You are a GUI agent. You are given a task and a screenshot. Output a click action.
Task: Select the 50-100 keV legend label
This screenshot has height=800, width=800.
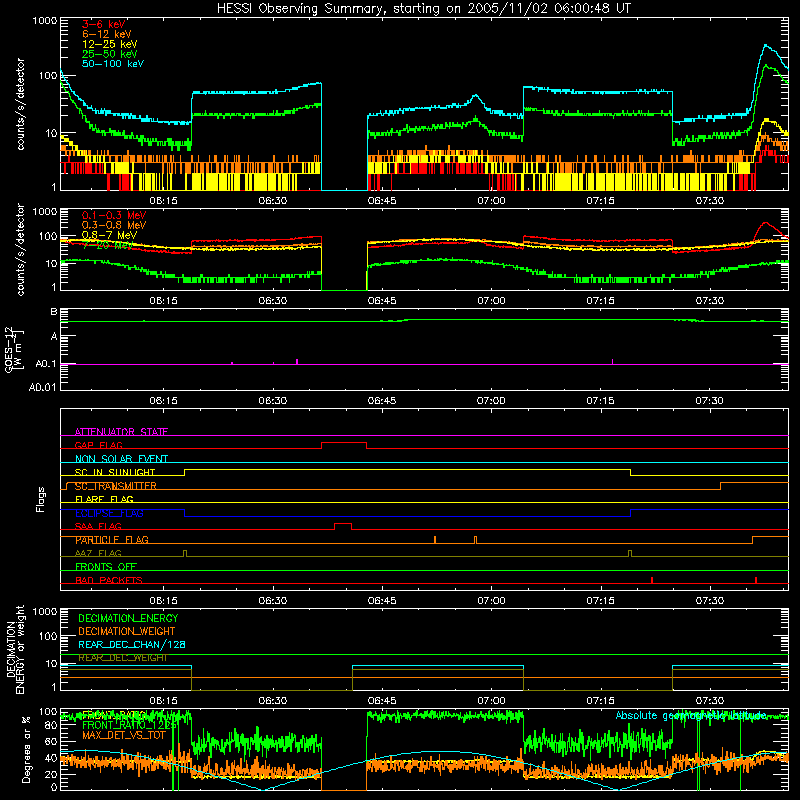coord(113,64)
